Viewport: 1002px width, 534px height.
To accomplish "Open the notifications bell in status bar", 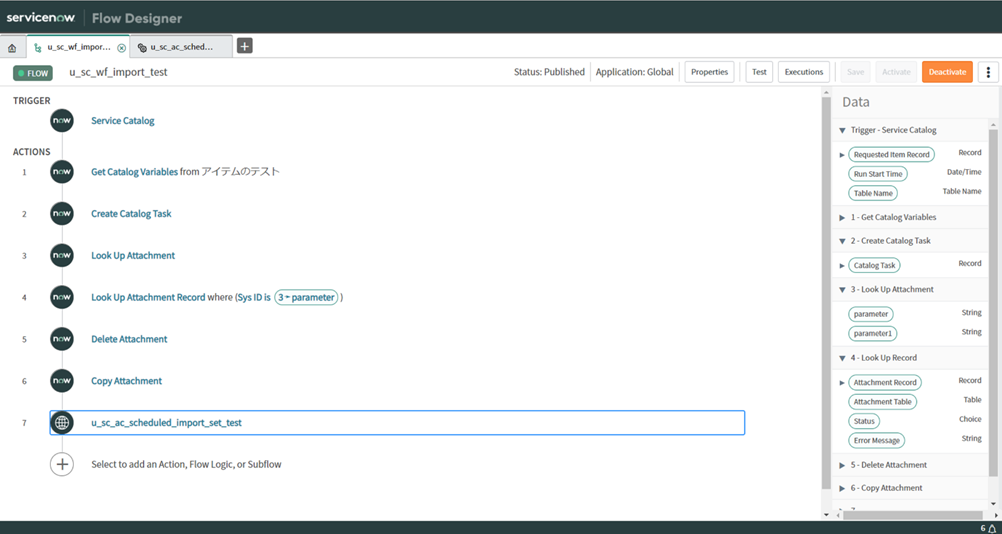I will [991, 528].
